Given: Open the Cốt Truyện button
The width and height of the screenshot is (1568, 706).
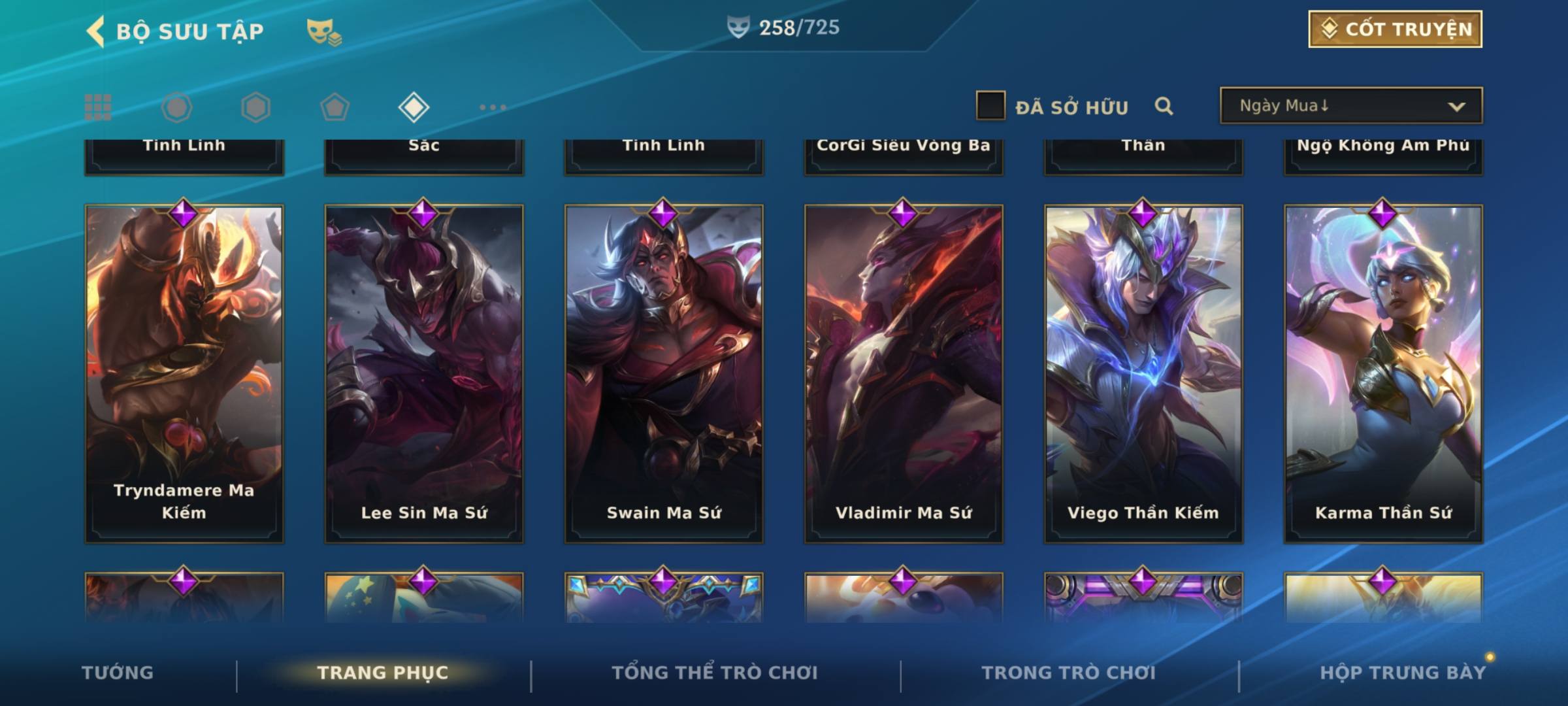Looking at the screenshot, I should tap(1395, 29).
